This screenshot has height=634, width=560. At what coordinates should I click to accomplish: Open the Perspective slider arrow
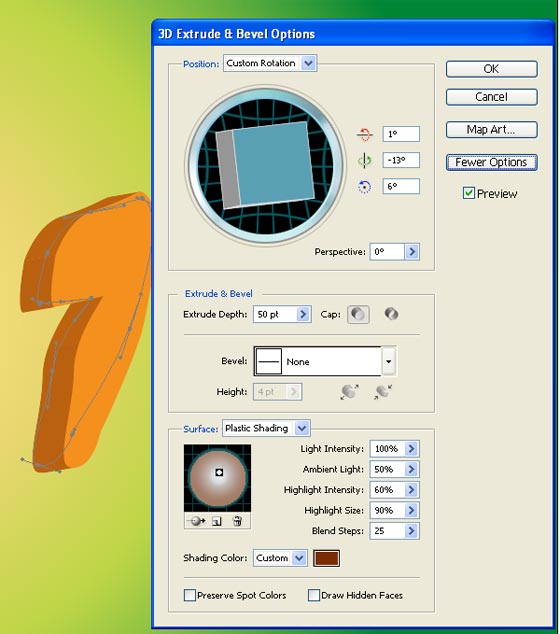coord(412,251)
